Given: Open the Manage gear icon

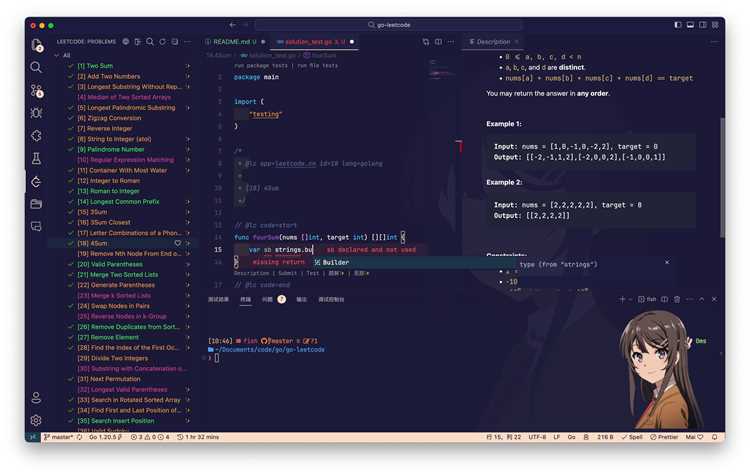Looking at the screenshot, I should (x=36, y=420).
